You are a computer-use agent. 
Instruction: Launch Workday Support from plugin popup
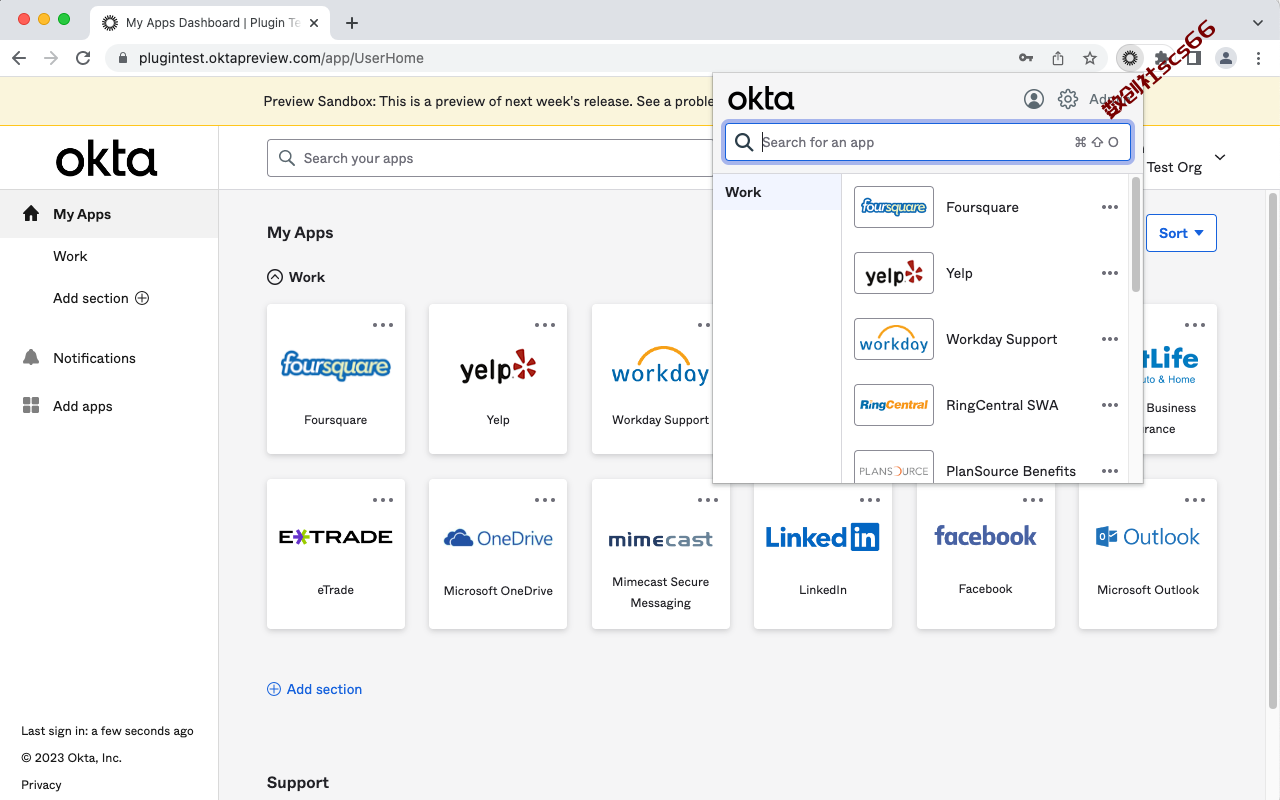tap(986, 339)
